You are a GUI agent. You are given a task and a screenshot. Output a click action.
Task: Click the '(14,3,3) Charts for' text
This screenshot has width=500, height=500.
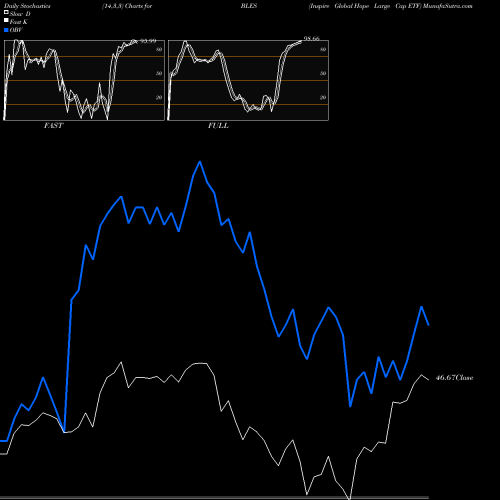click(x=127, y=6)
